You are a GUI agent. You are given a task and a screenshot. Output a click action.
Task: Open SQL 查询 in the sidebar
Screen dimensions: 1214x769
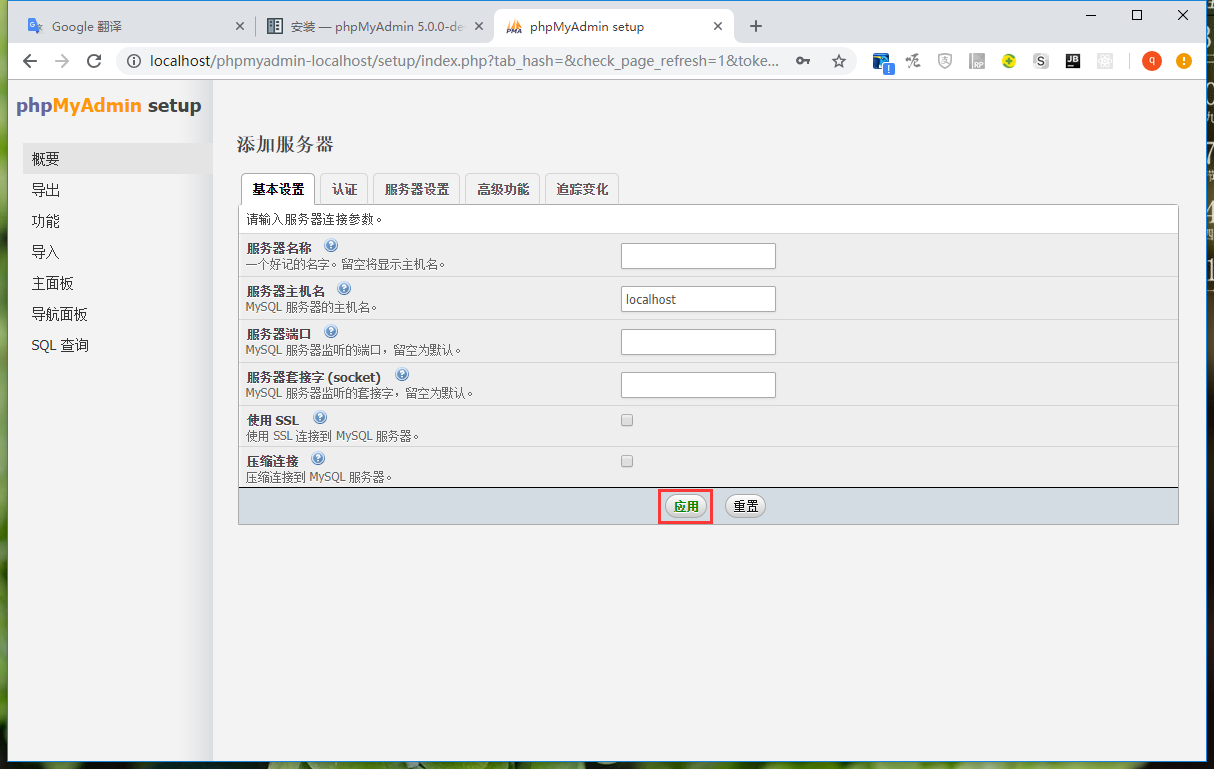[118, 345]
